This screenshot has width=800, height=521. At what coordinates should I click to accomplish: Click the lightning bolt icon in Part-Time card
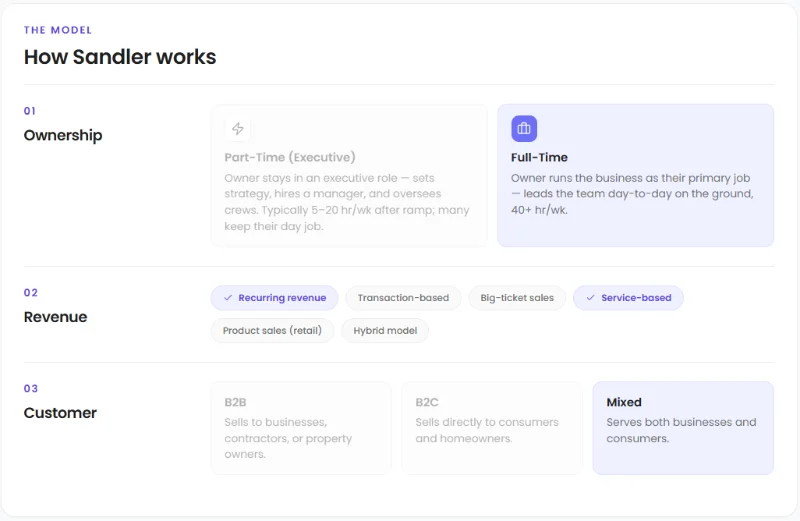[238, 129]
